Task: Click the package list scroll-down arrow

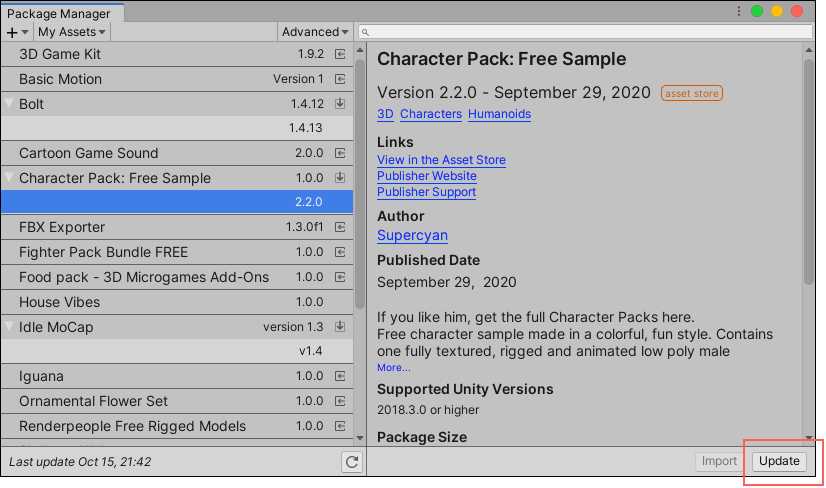Action: [360, 438]
